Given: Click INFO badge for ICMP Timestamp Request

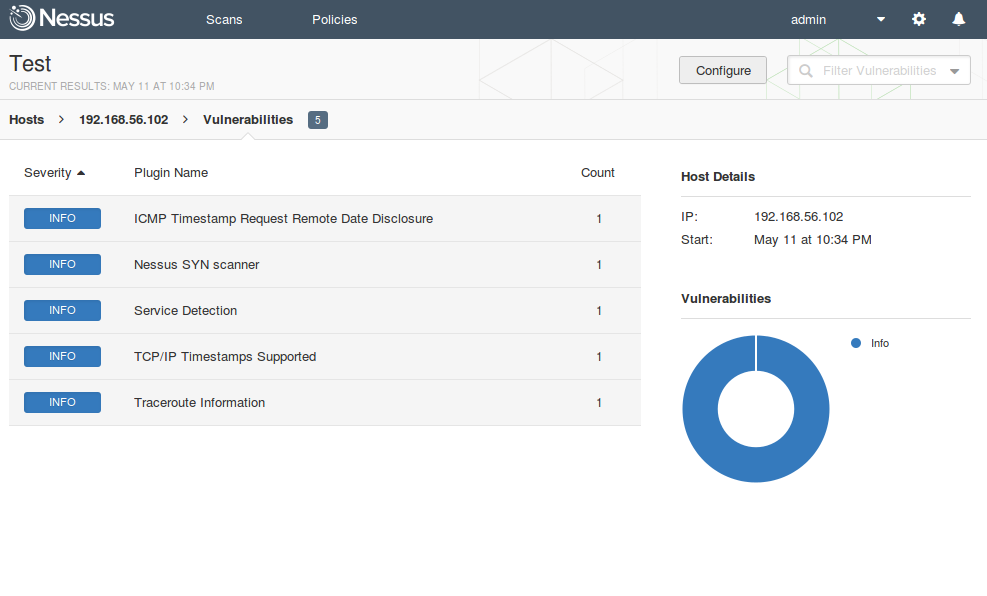Looking at the screenshot, I should [x=62, y=218].
